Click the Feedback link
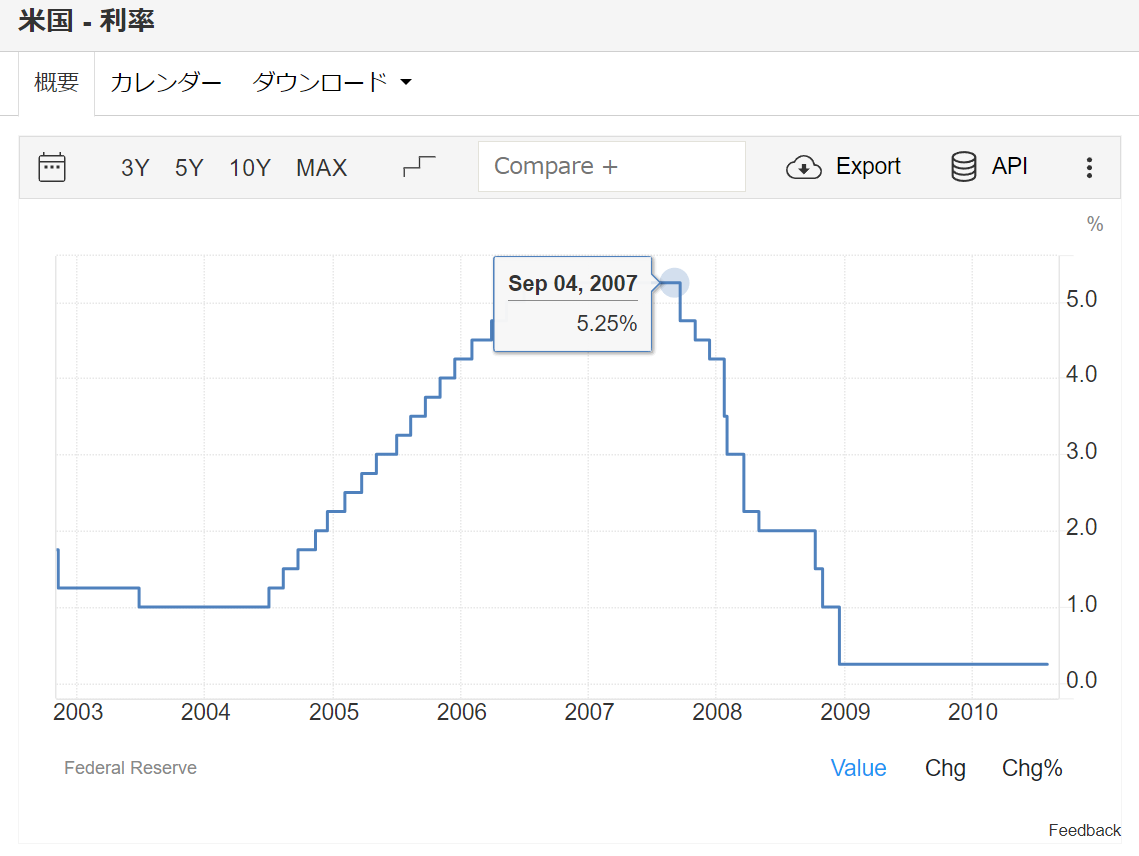 coord(1084,830)
